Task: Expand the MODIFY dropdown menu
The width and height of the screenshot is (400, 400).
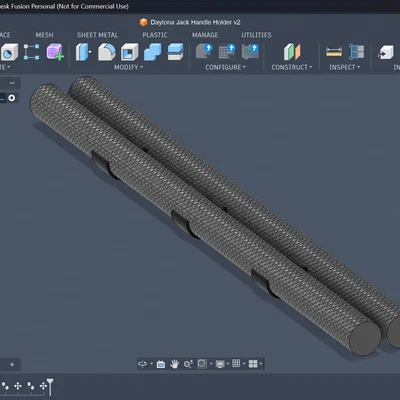Action: pos(128,67)
